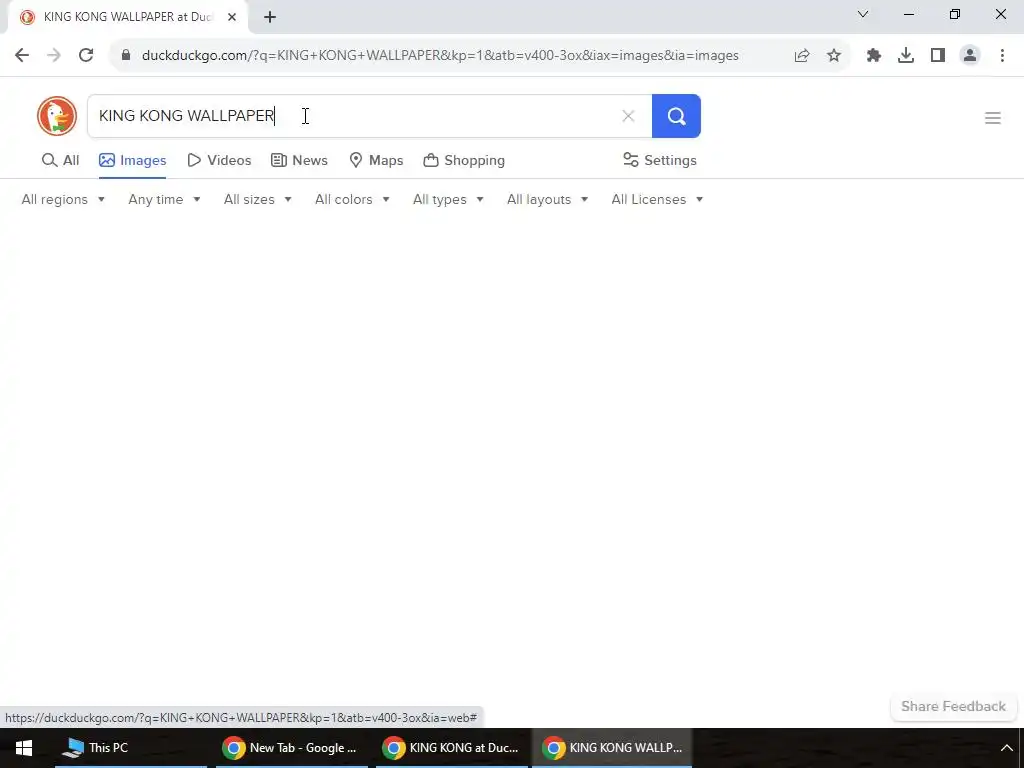Expand the All colors filter
This screenshot has height=768, width=1024.
pyautogui.click(x=352, y=199)
